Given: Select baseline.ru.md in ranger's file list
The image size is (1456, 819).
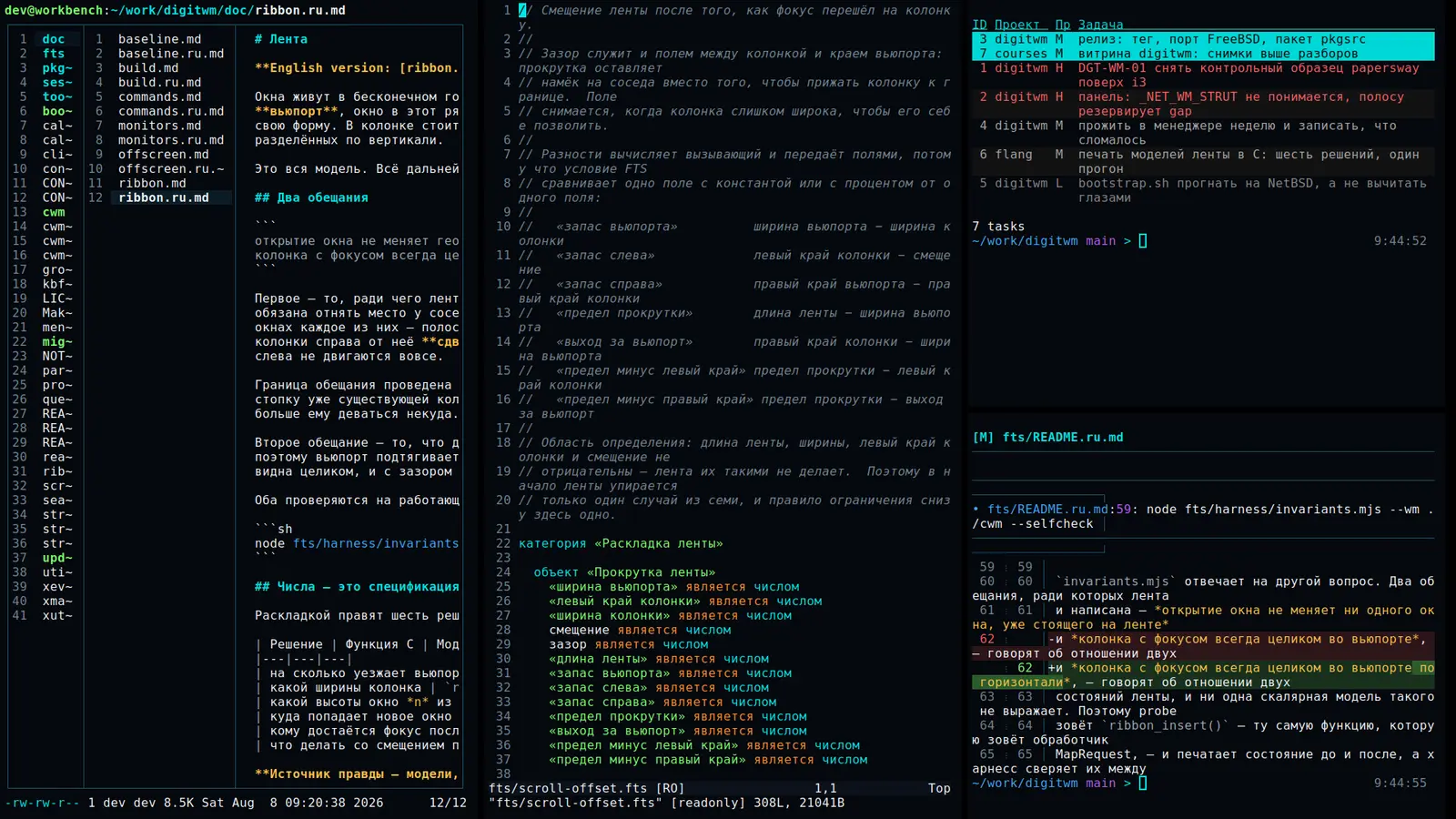Looking at the screenshot, I should click(x=171, y=54).
